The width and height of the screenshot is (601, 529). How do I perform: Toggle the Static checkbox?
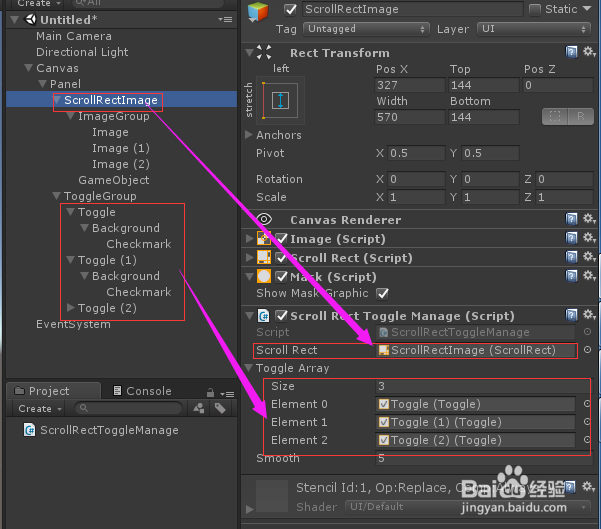pos(535,9)
